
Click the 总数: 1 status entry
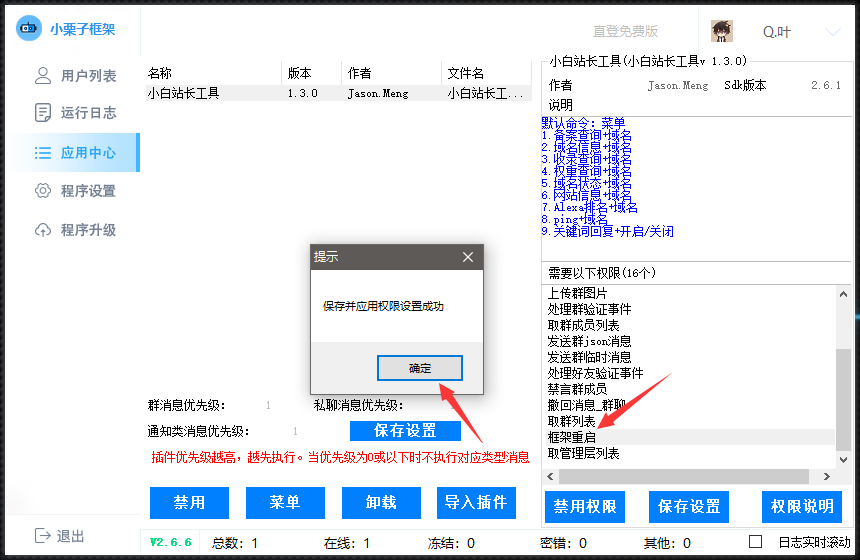(235, 543)
